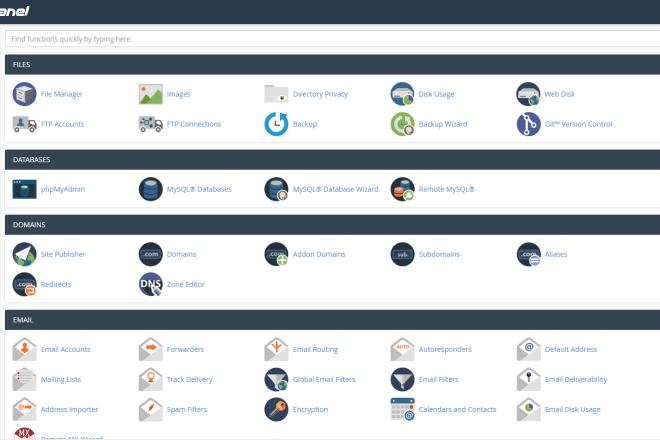
Task: Follow the Calendars and Contacts link
Action: pos(457,409)
